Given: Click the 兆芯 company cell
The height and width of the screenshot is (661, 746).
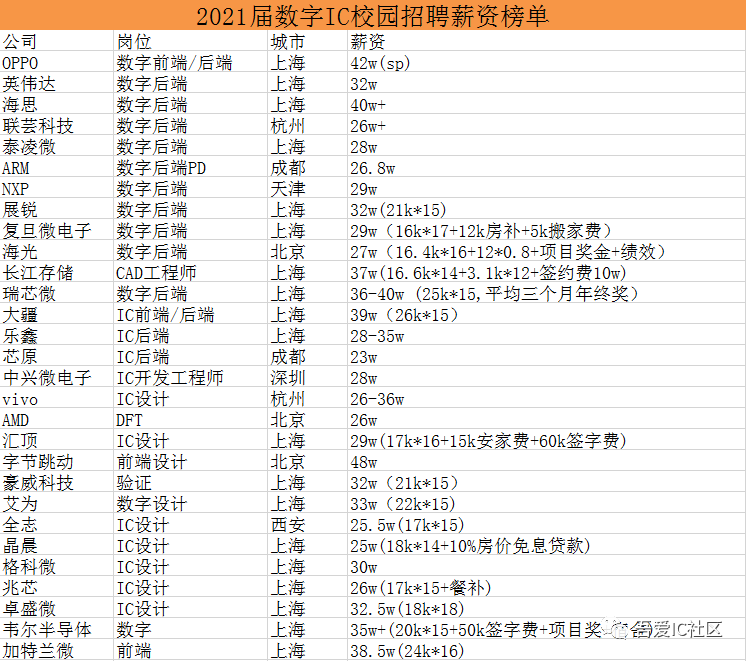Looking at the screenshot, I should [x=57, y=587].
